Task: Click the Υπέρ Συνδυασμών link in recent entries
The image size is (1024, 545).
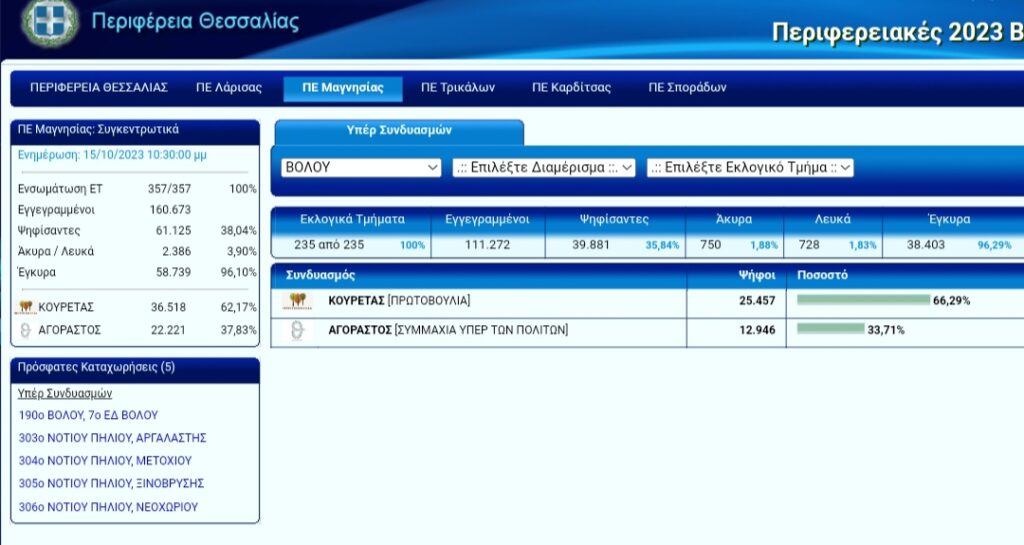Action: [x=65, y=393]
